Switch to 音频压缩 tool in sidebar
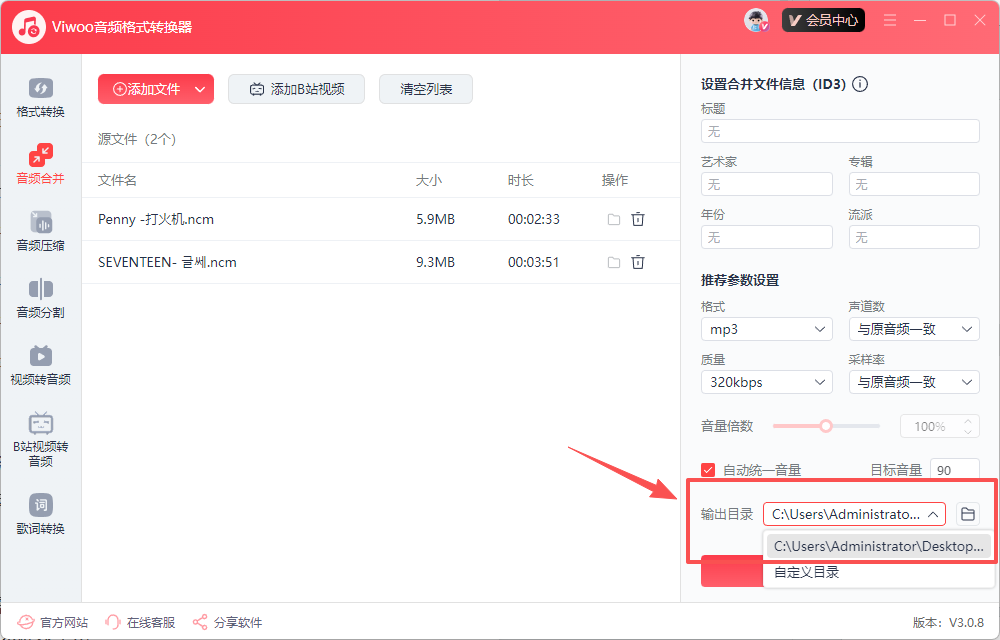This screenshot has width=1000, height=640. 40,231
